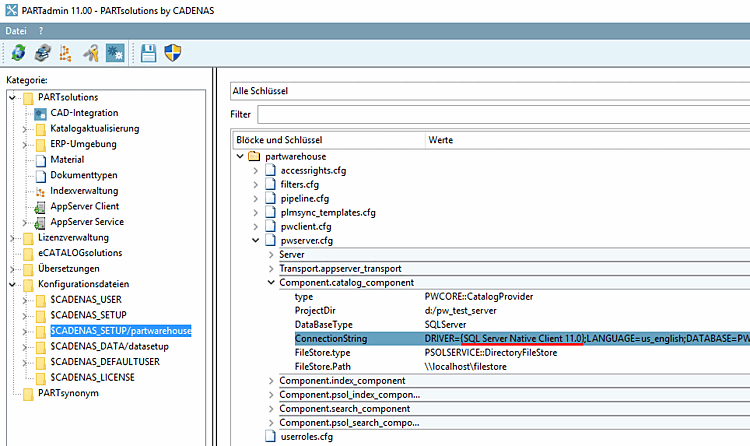
Task: Click the globe refresh toolbar icon
Action: pos(18,53)
